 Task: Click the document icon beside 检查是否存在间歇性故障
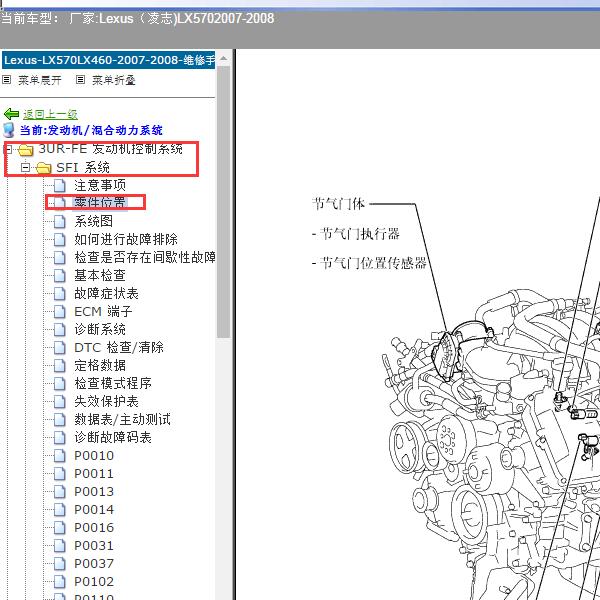click(60, 258)
